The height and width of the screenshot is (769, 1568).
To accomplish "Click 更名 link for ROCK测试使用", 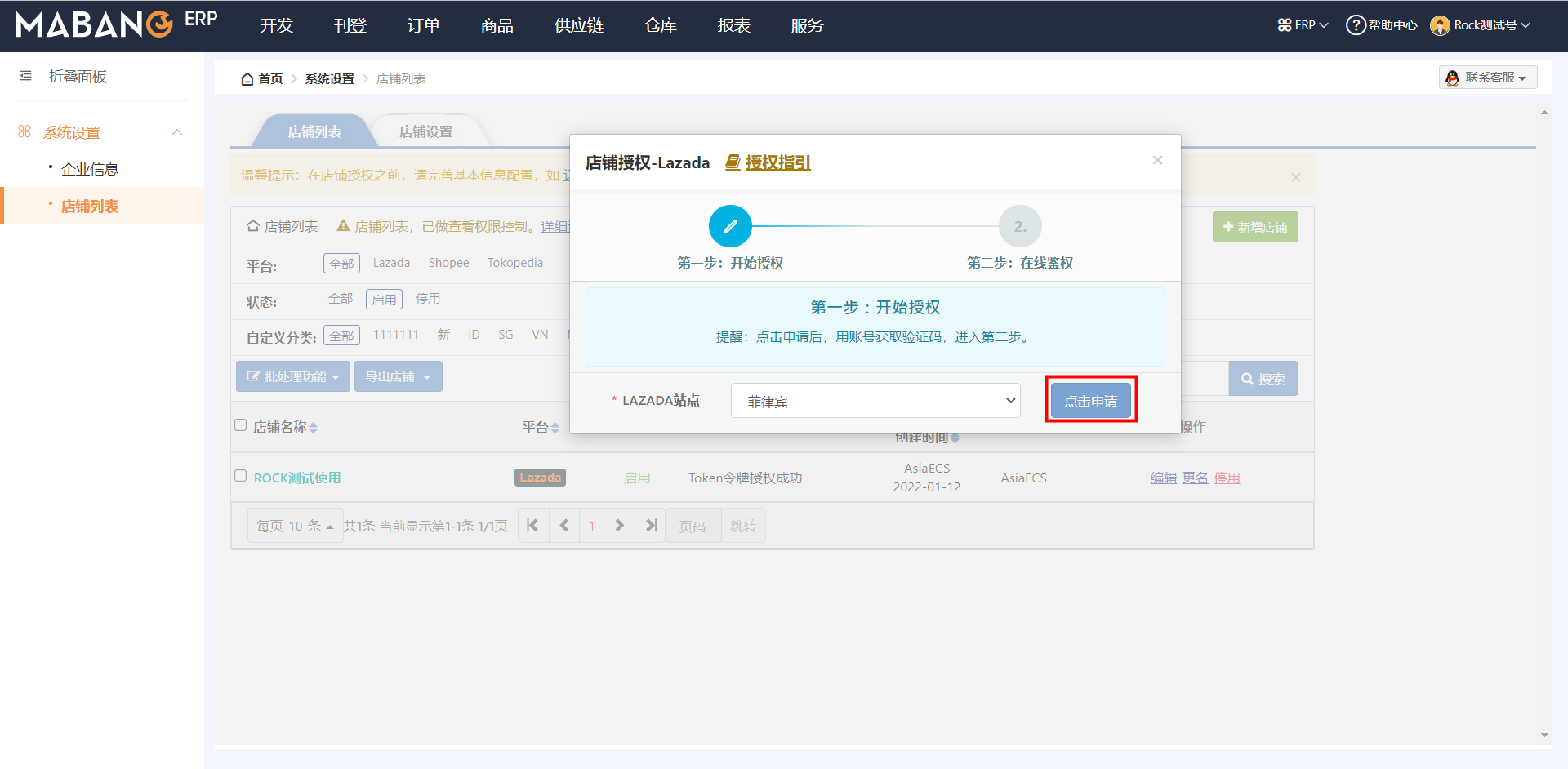I will coord(1196,478).
